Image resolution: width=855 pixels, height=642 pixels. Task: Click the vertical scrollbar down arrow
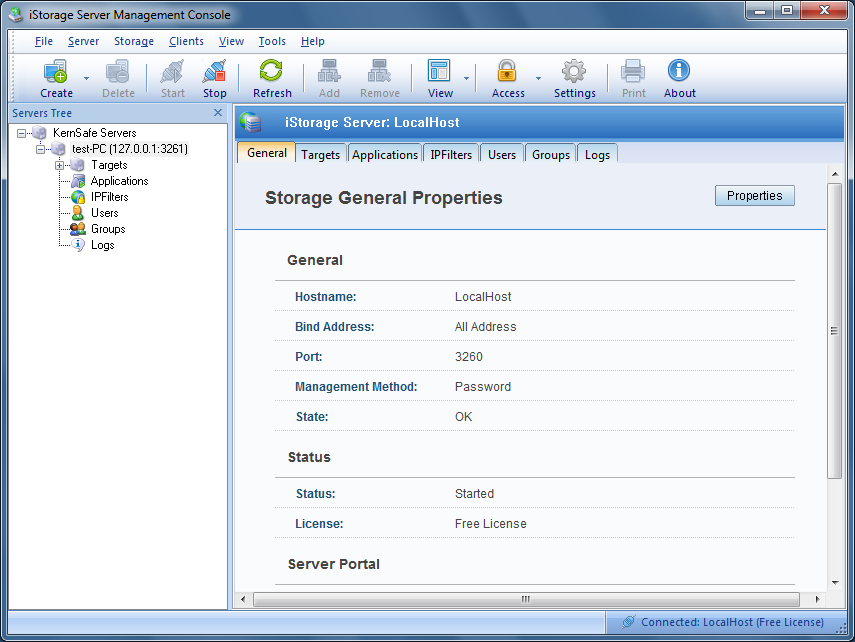[834, 583]
